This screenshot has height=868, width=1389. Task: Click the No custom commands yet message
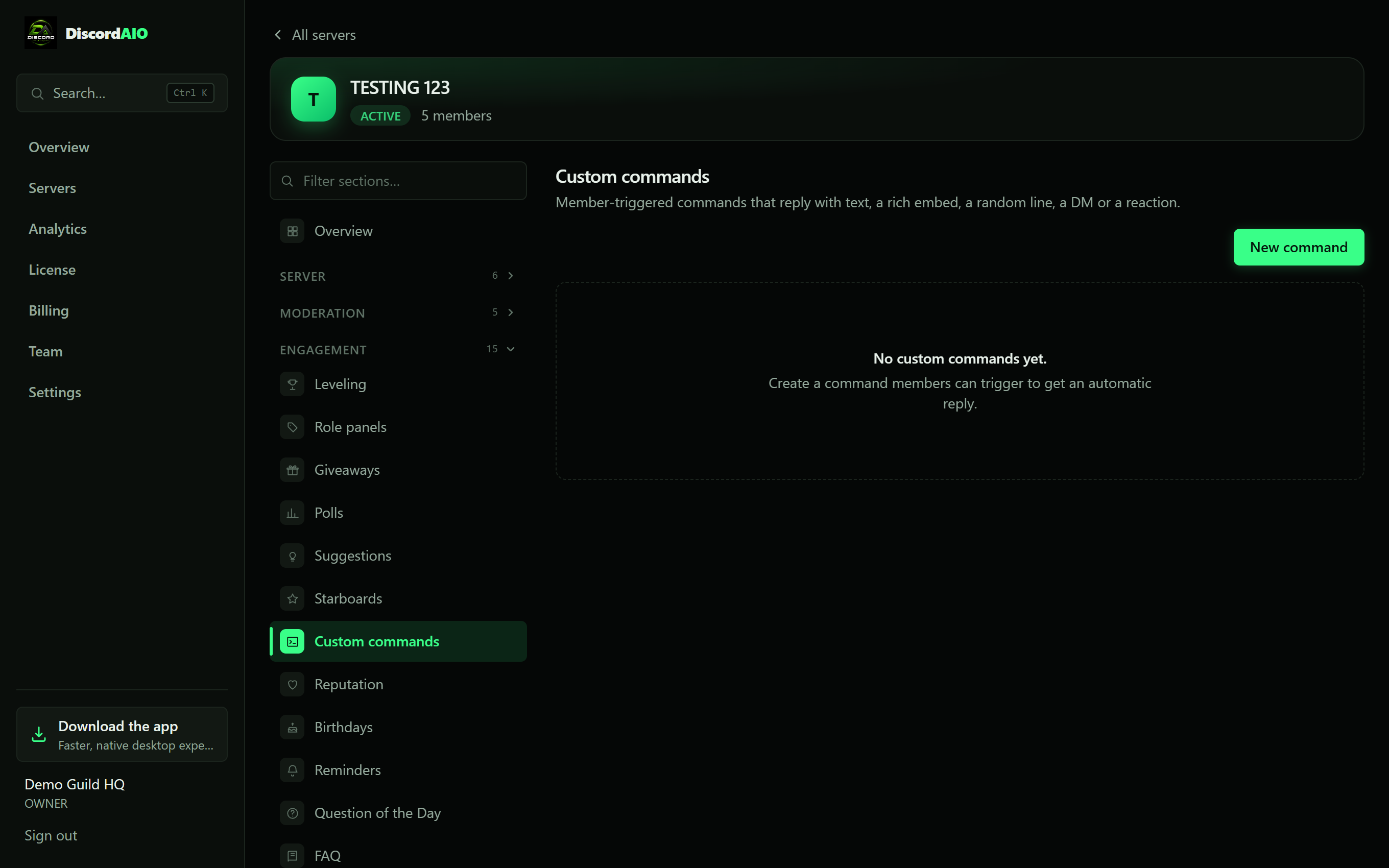click(x=960, y=358)
